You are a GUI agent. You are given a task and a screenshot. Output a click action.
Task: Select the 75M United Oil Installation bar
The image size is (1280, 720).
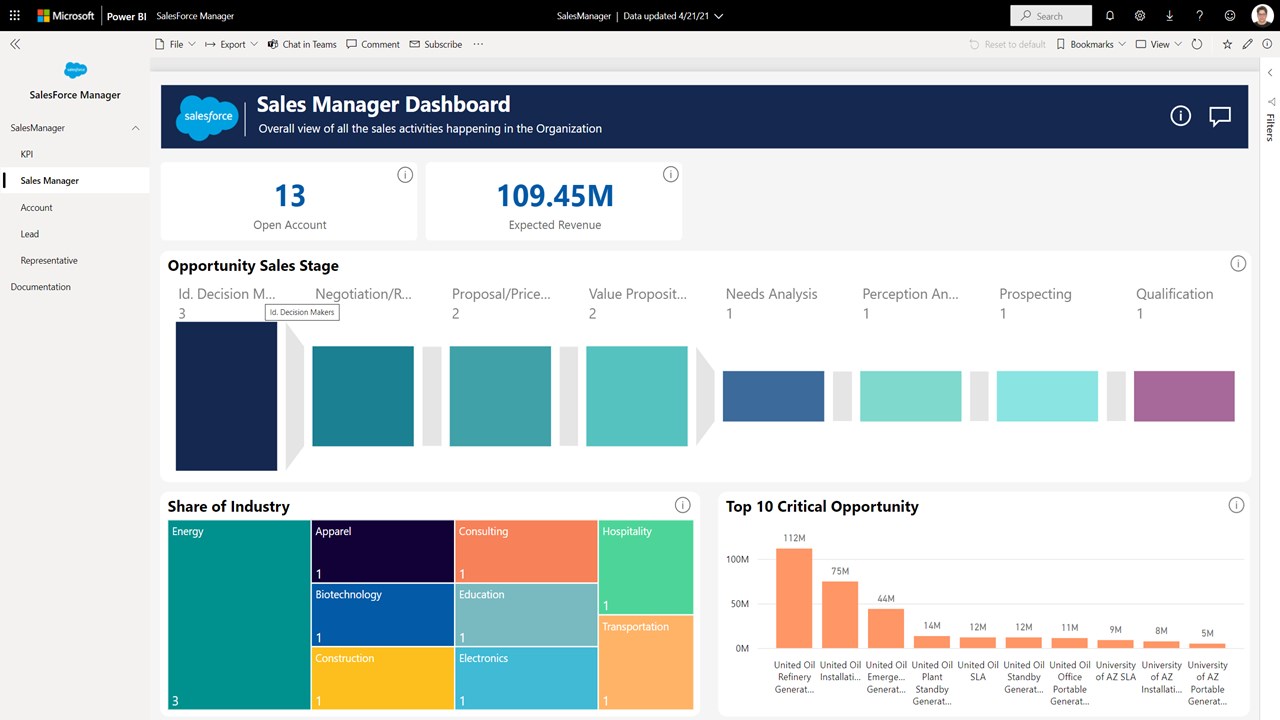[840, 615]
